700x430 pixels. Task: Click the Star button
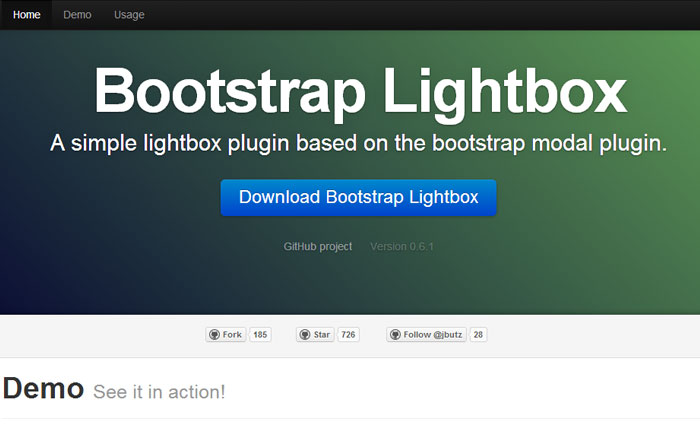[315, 334]
